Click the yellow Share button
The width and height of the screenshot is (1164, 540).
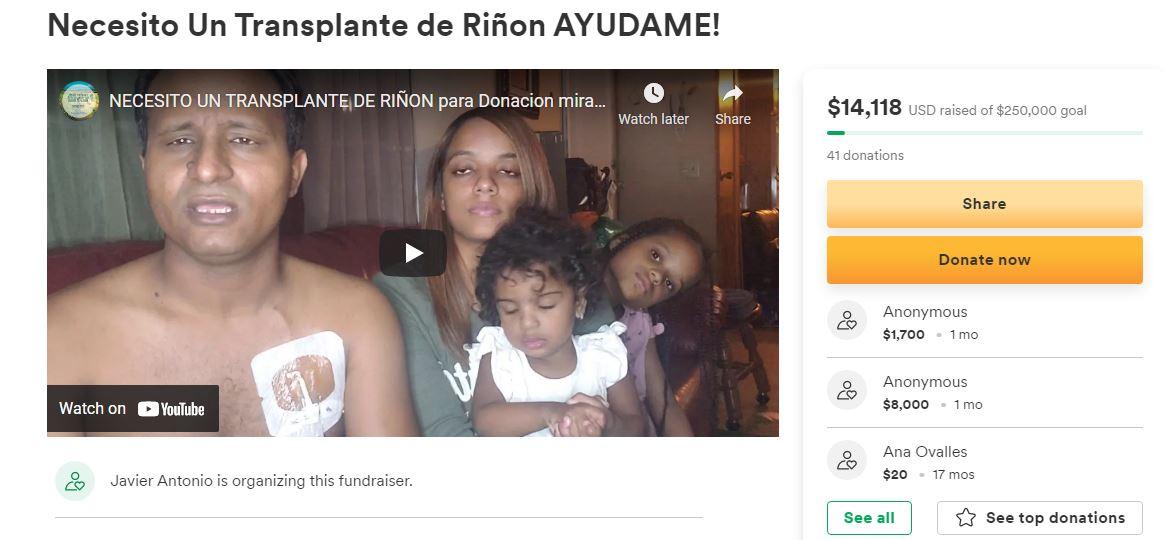pos(984,204)
